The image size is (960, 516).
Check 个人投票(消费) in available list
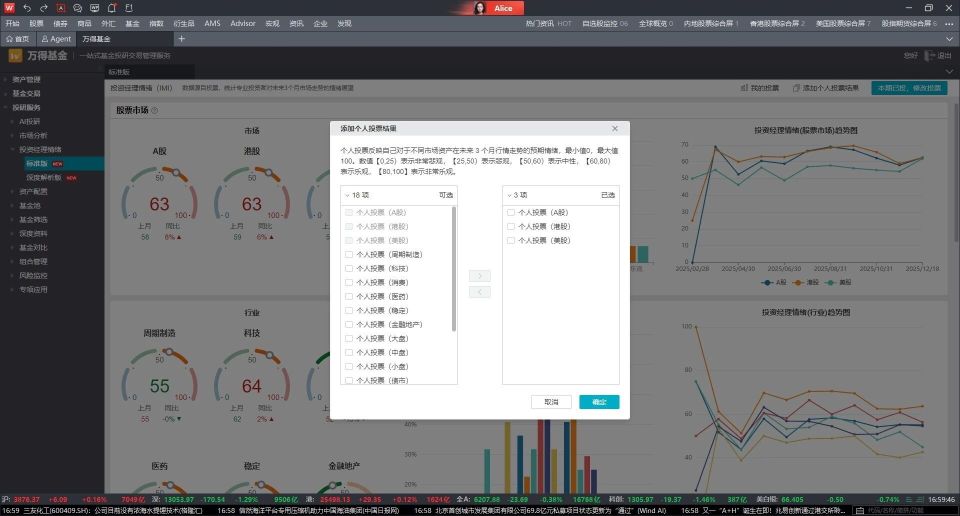(349, 283)
